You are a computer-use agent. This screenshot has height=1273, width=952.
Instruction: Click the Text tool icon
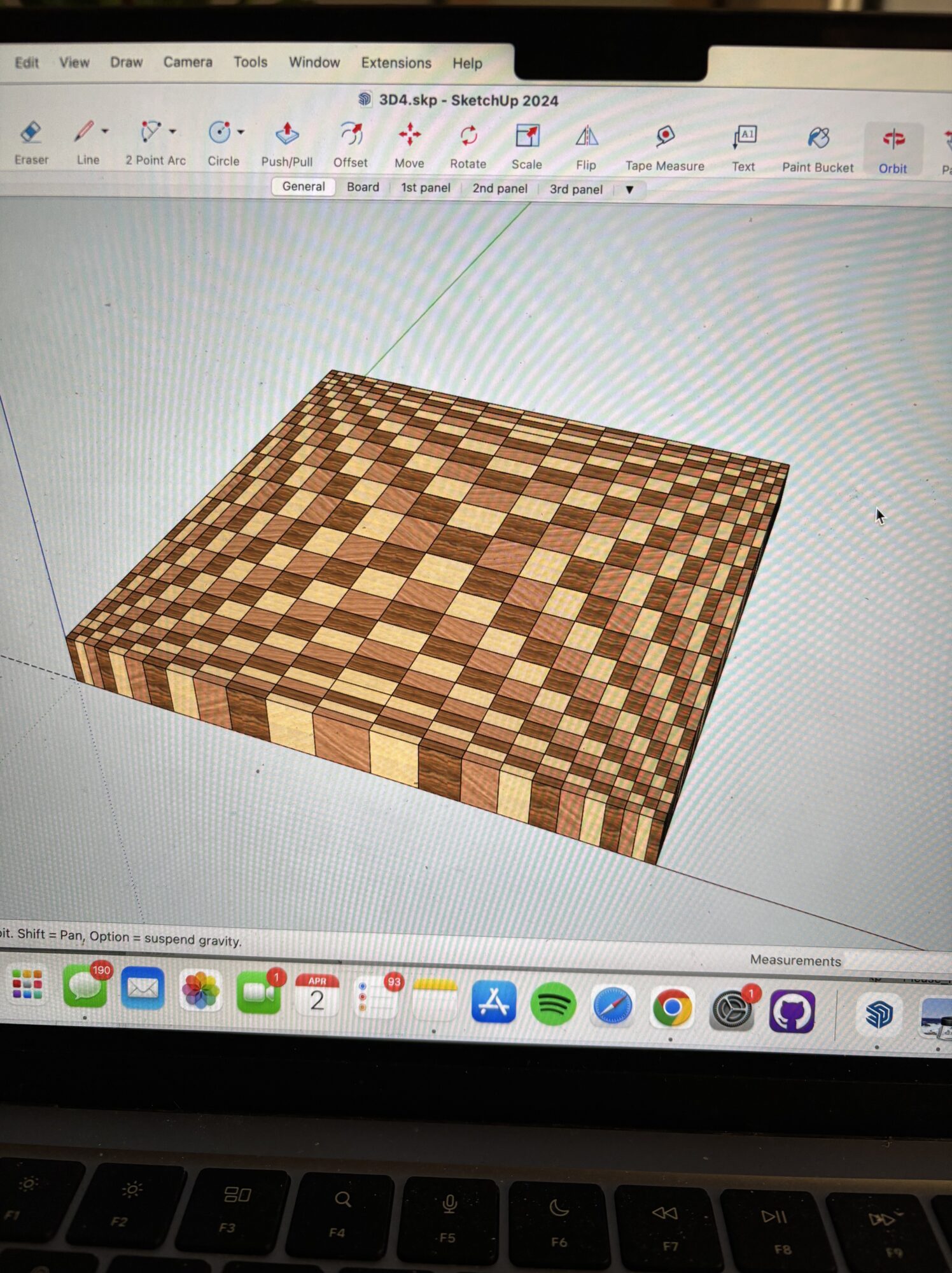(x=743, y=138)
